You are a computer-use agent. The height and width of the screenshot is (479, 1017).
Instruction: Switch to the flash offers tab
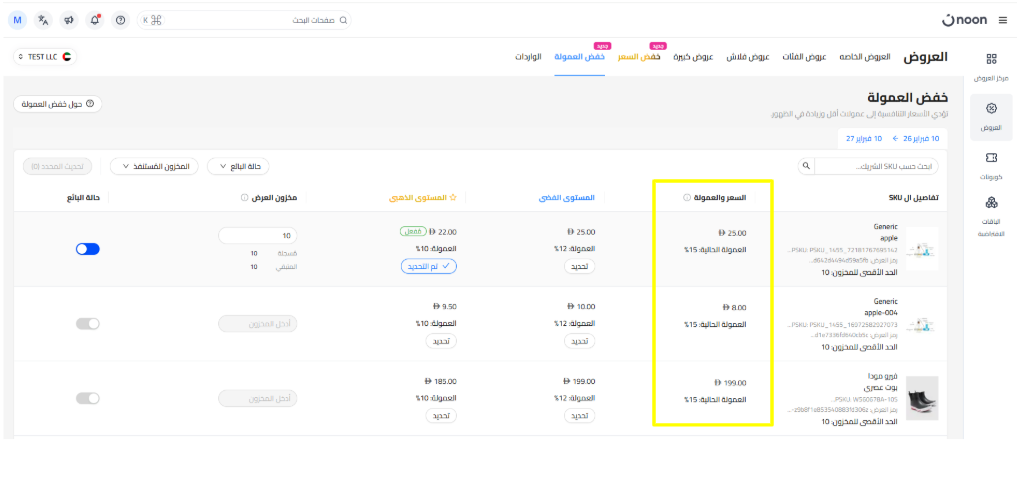pos(748,57)
